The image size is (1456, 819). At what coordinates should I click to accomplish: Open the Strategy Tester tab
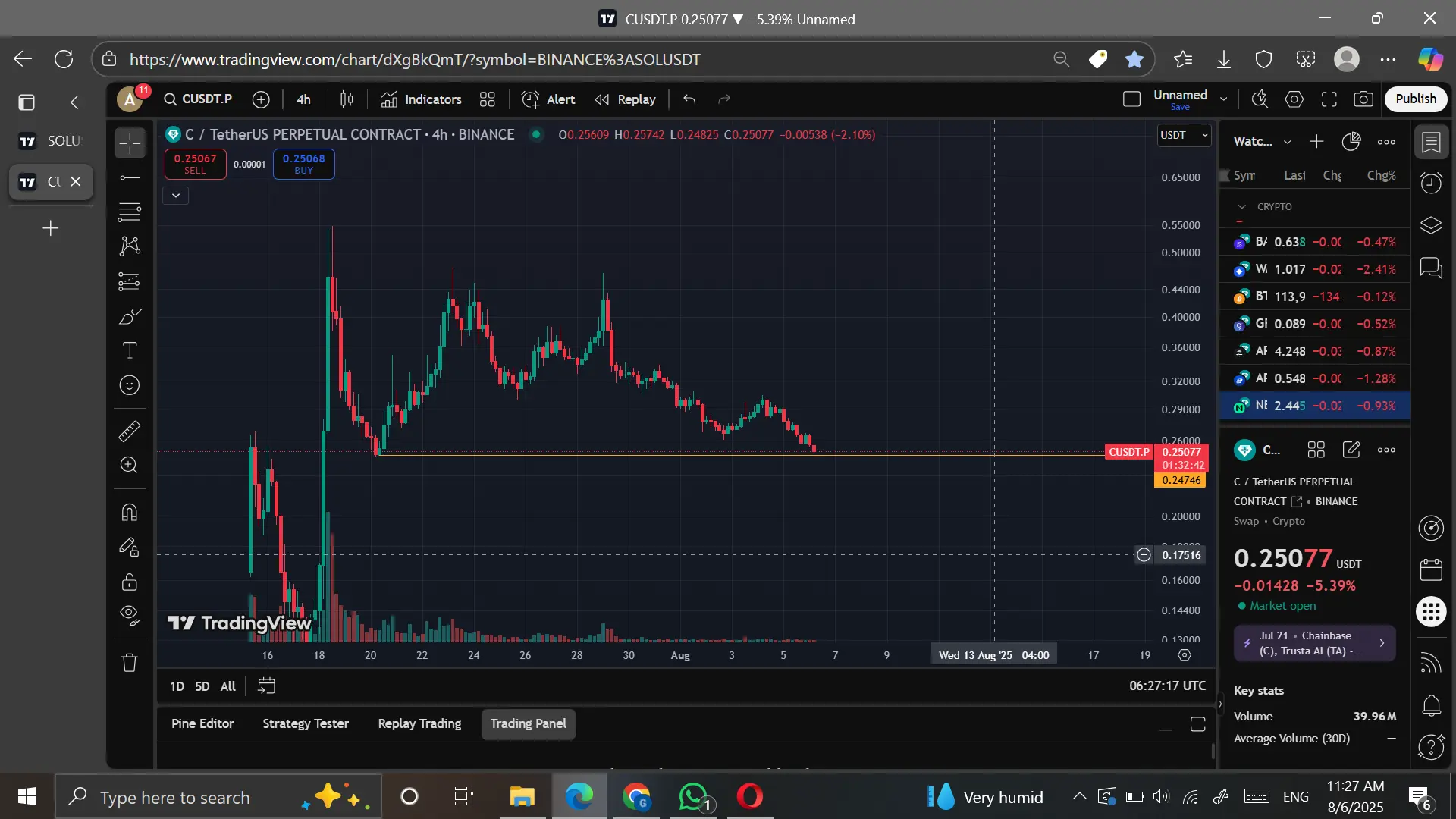(306, 723)
